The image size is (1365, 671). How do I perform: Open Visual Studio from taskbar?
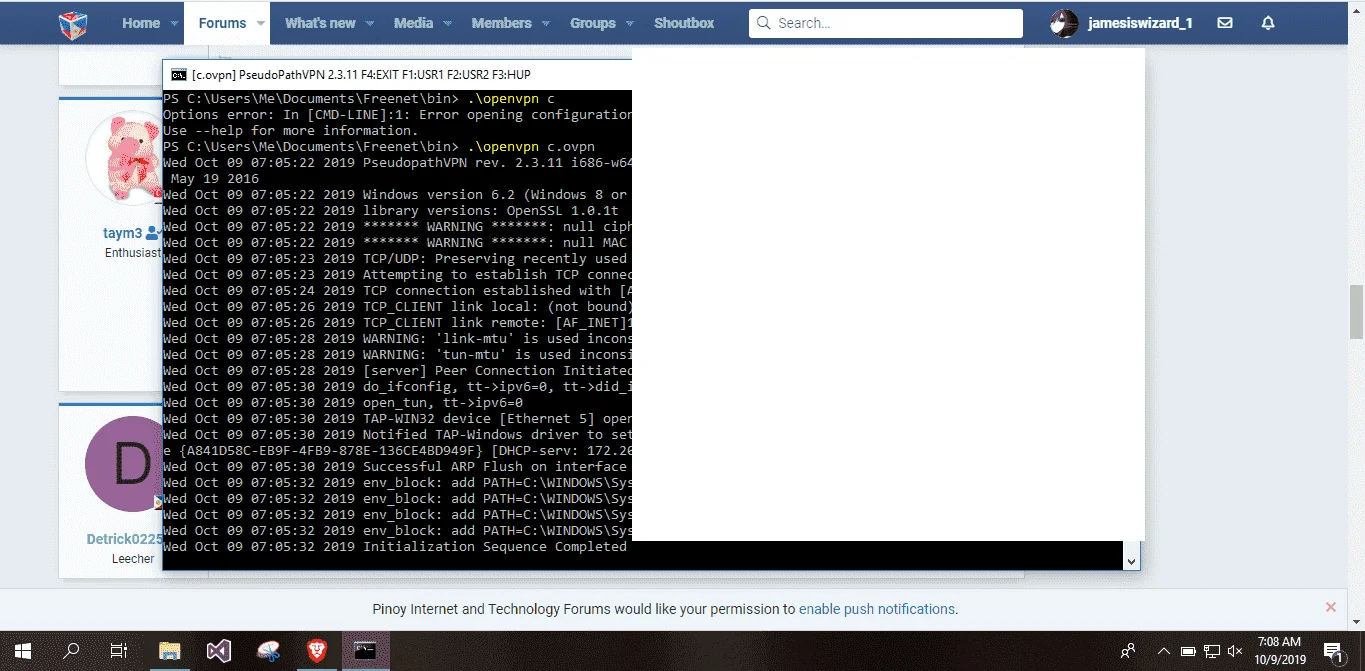(x=219, y=651)
